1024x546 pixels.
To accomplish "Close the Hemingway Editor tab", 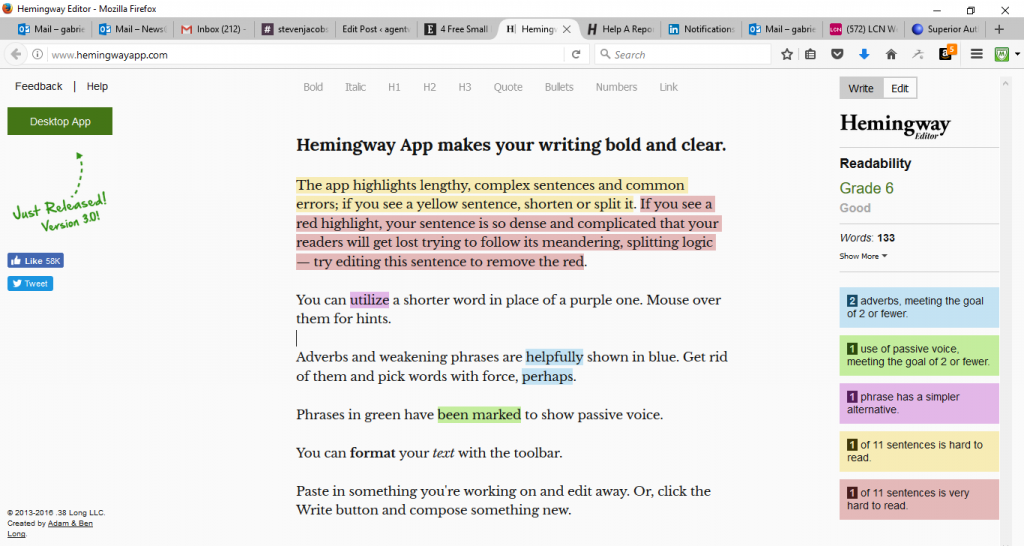I will 567,29.
